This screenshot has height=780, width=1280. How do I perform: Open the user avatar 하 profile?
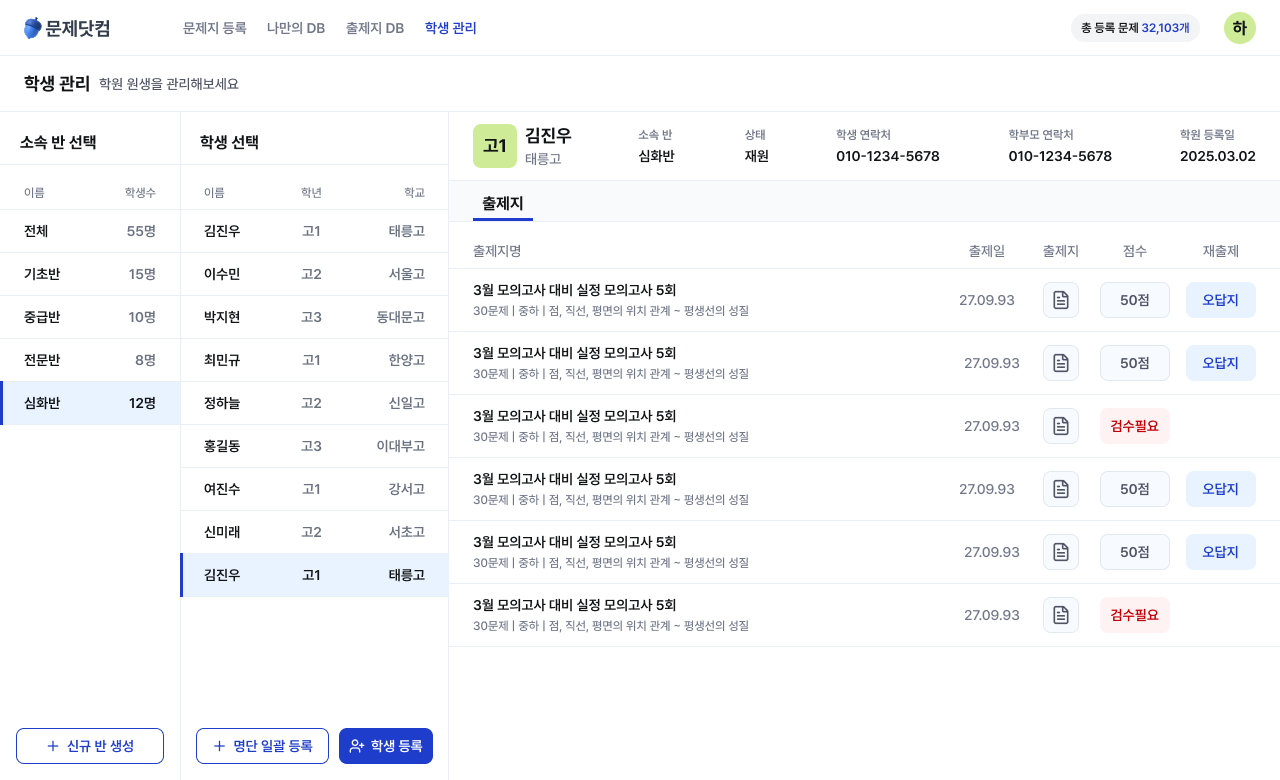pyautogui.click(x=1240, y=28)
